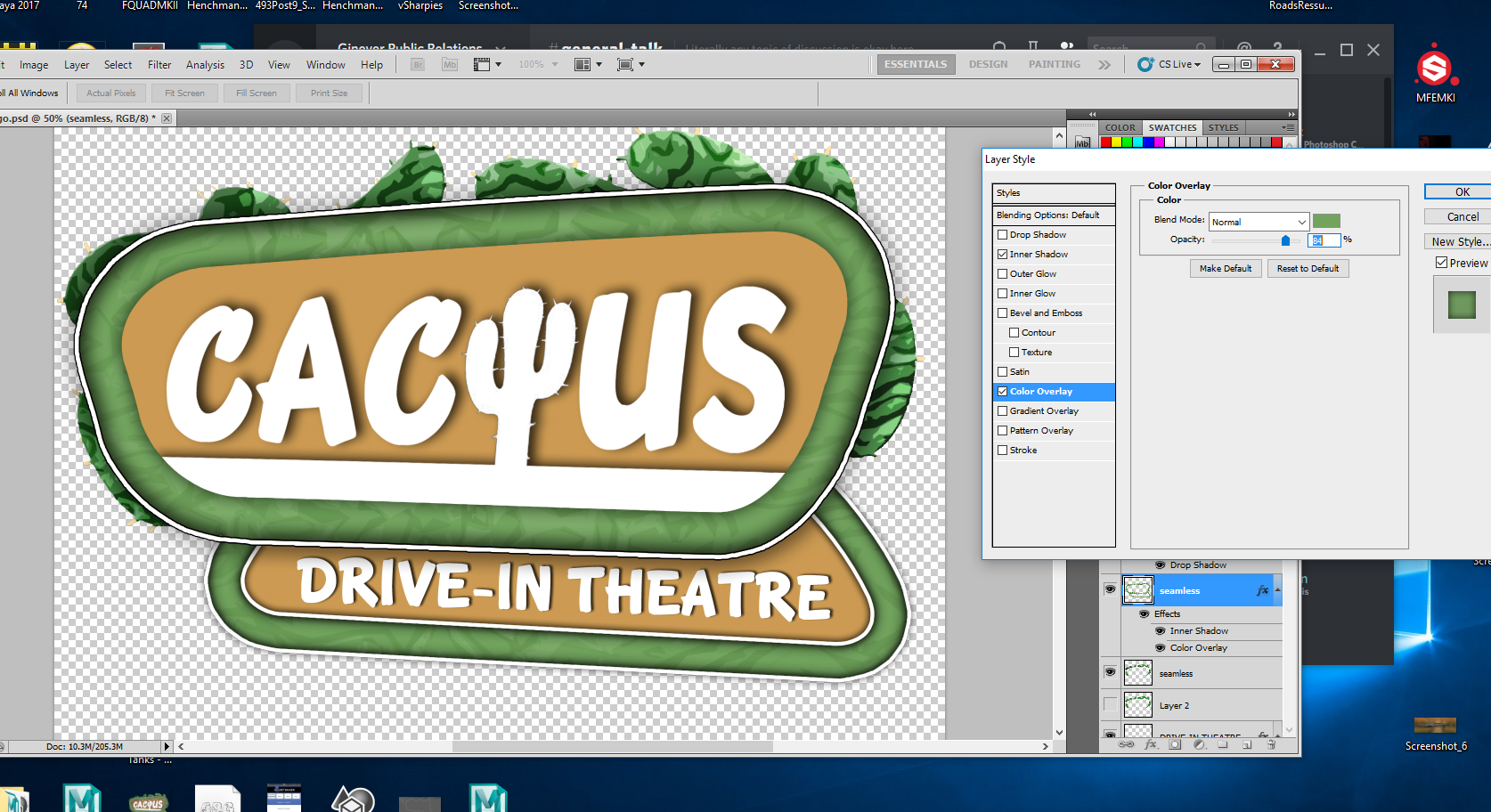1491x812 pixels.
Task: Switch to the STYLES panel tab
Action: (x=1223, y=127)
